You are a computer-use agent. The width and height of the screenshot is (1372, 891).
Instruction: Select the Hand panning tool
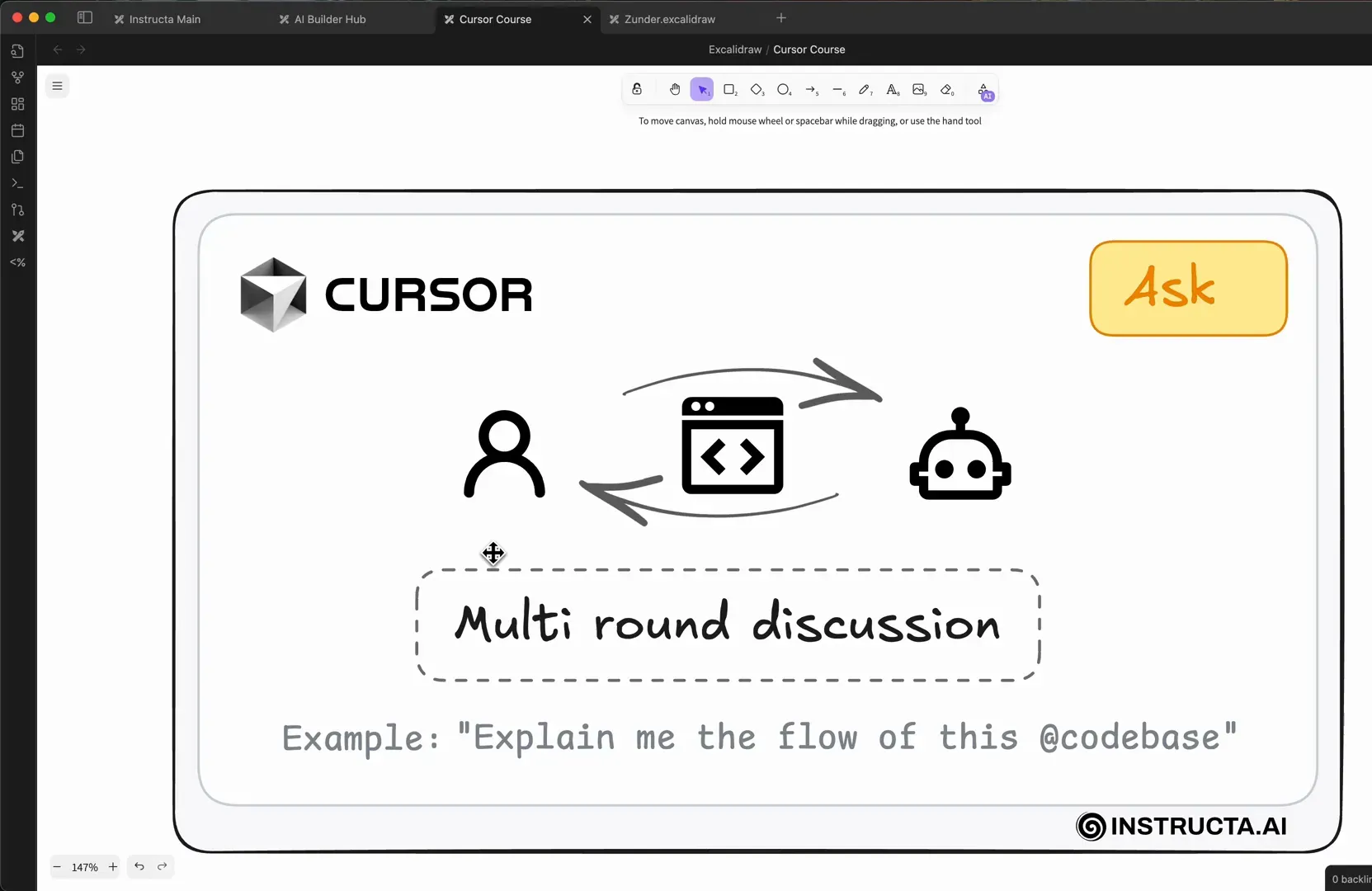pyautogui.click(x=675, y=89)
